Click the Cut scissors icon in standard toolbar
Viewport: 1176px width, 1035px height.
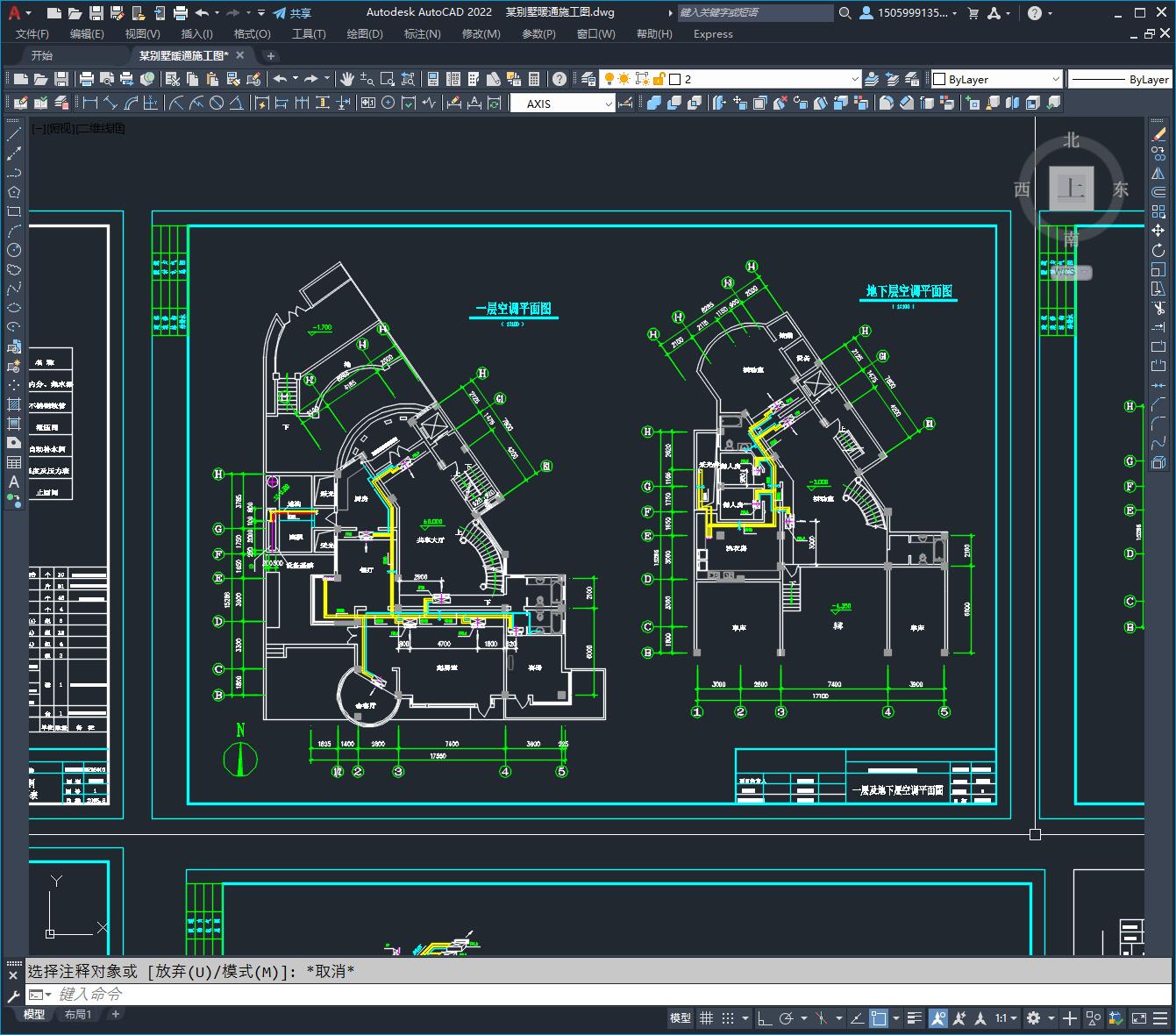[173, 79]
